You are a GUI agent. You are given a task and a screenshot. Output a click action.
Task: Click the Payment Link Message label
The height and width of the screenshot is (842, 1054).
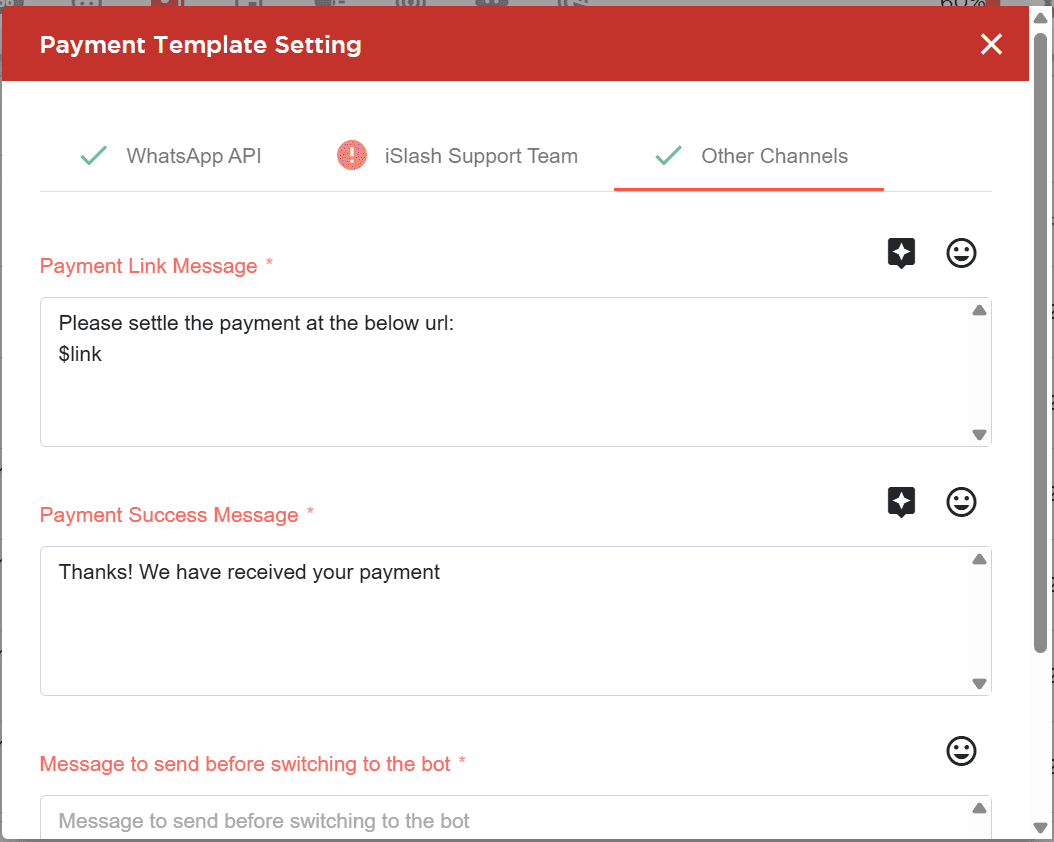149,266
